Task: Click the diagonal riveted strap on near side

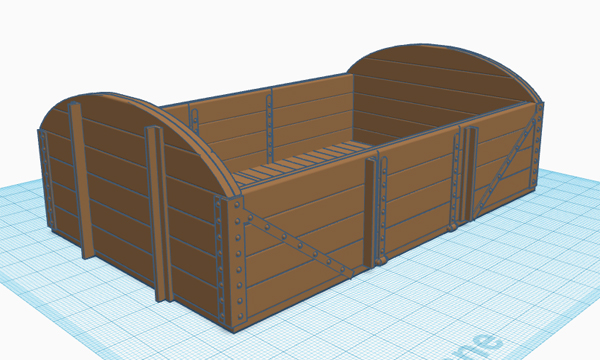Action: (x=298, y=243)
